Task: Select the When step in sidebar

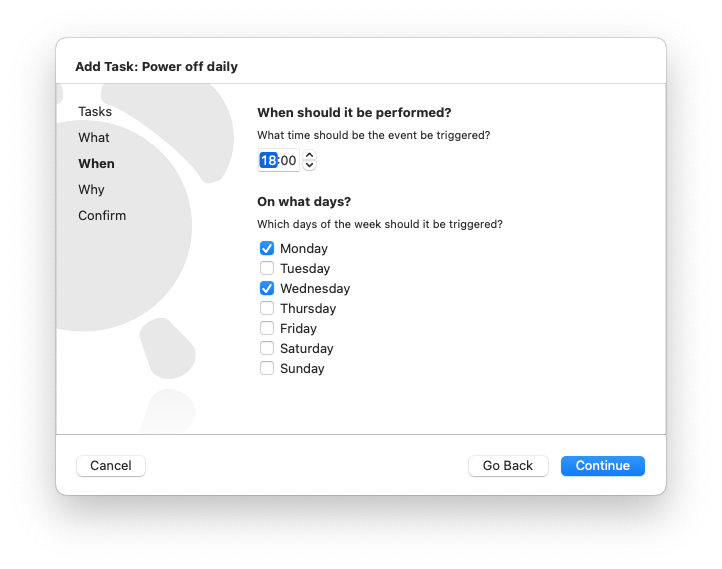Action: [96, 163]
